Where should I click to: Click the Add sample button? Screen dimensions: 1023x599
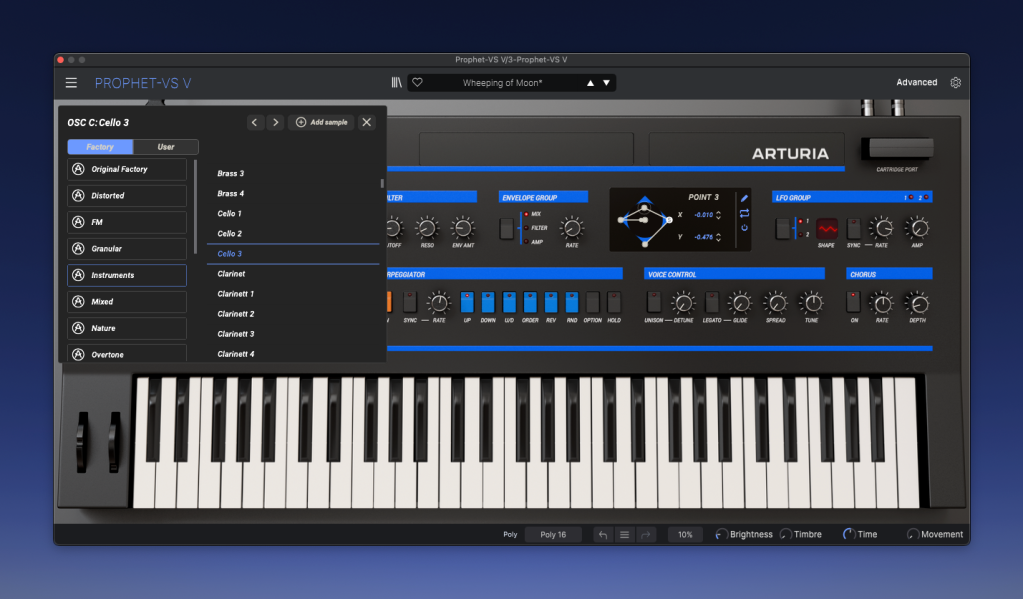pyautogui.click(x=321, y=122)
